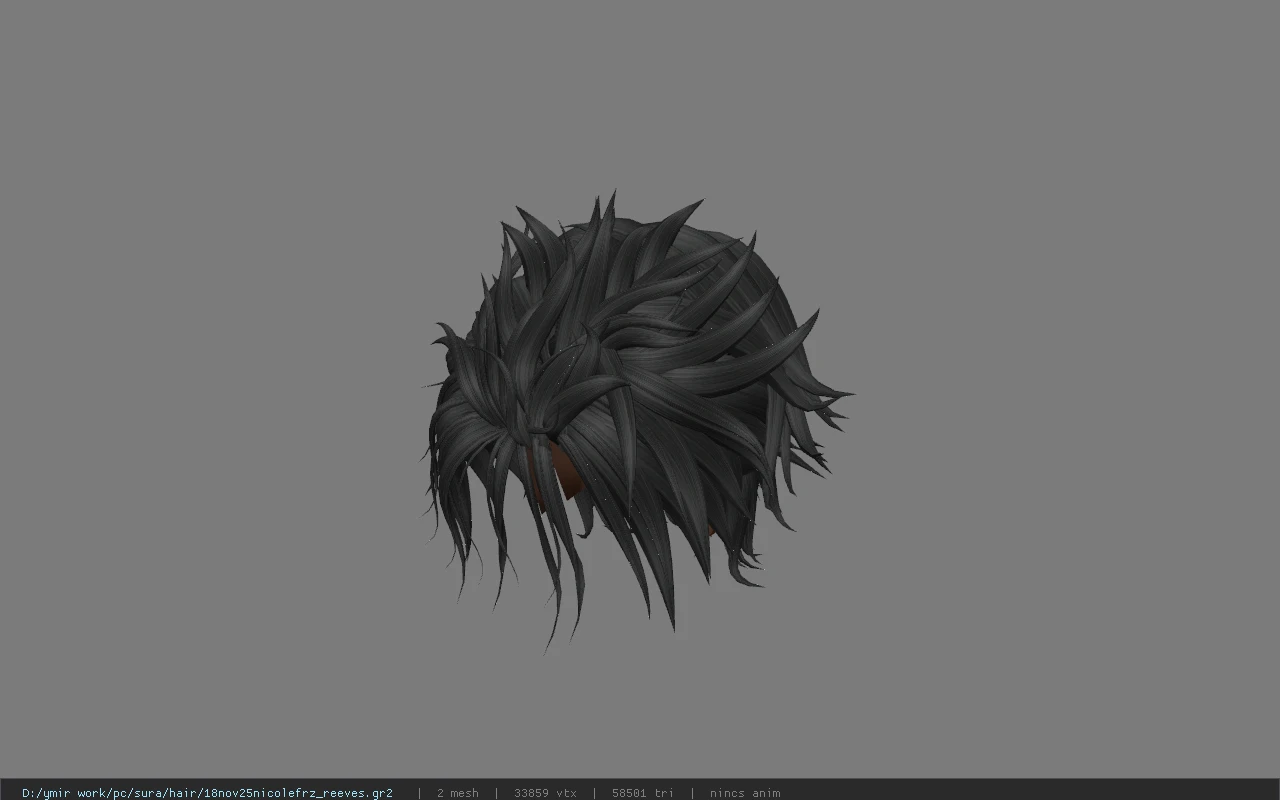
Task: Click the black spiky hair model in the viewport
Action: pyautogui.click(x=636, y=420)
